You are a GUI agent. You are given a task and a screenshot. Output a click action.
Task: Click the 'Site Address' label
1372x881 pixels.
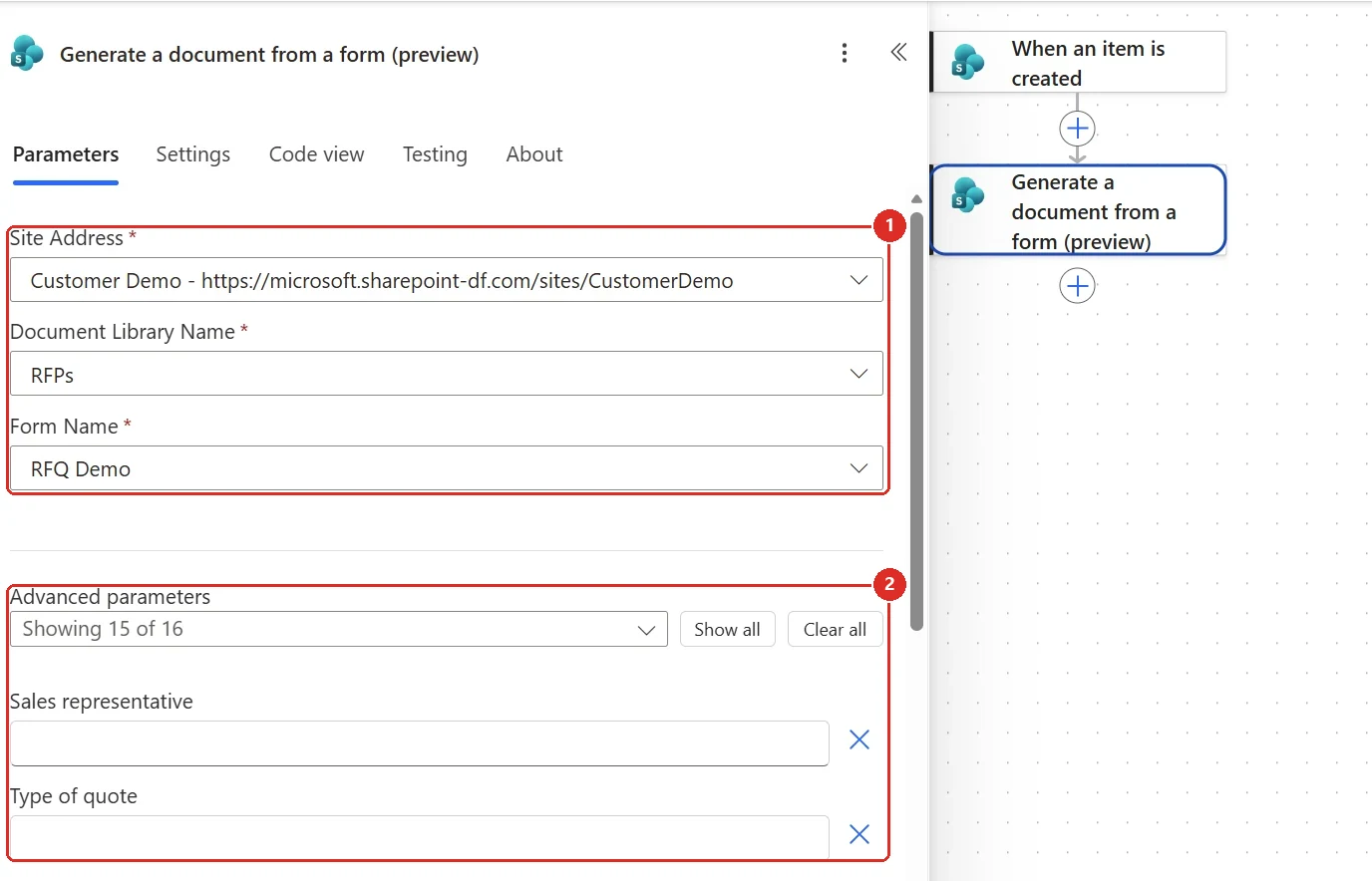click(x=67, y=238)
